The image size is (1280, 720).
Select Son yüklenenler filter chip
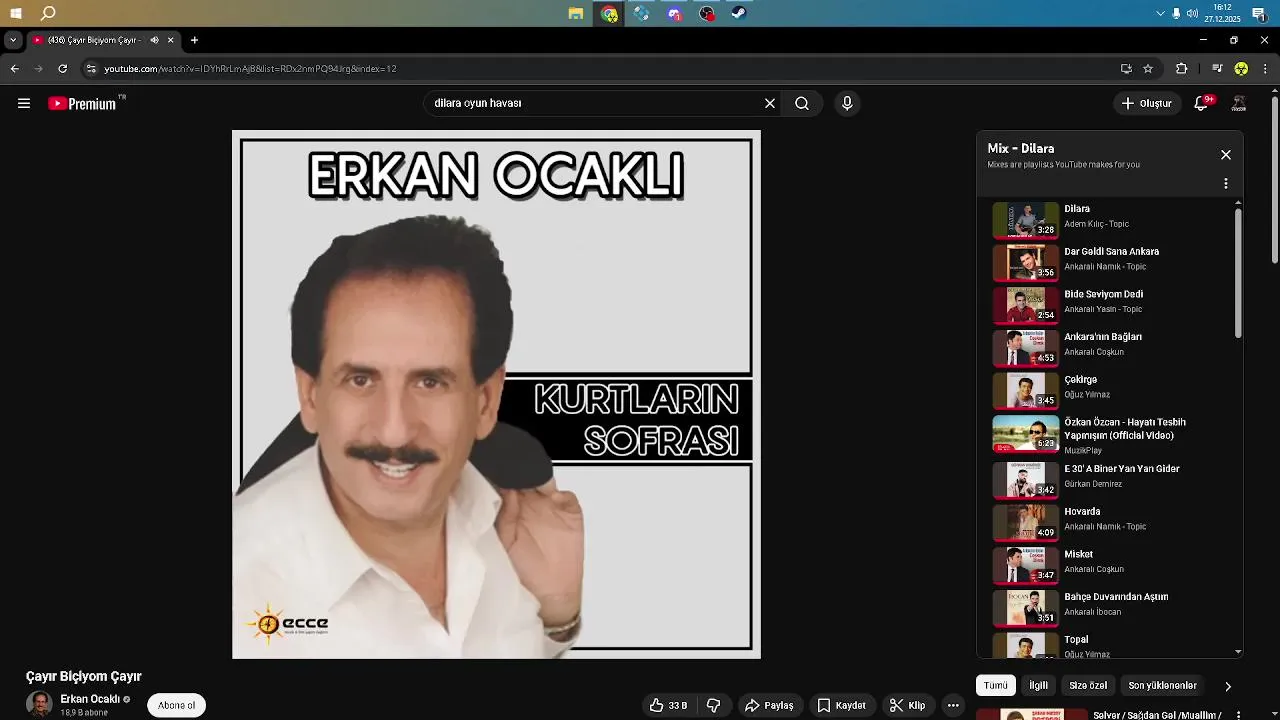click(1163, 685)
